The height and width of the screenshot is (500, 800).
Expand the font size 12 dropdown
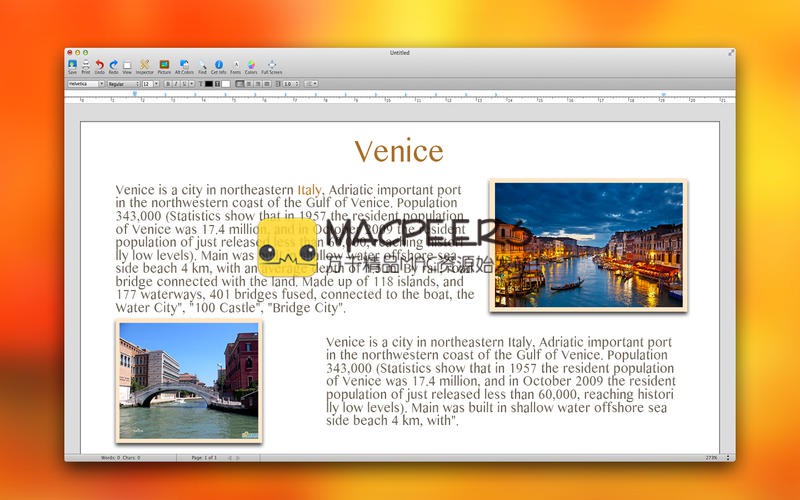tap(149, 84)
